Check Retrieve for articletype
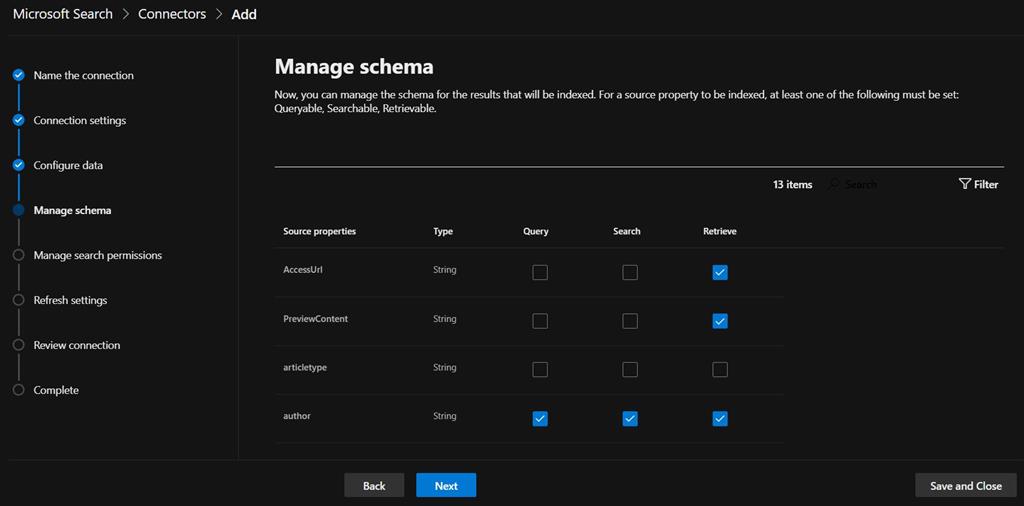The height and width of the screenshot is (506, 1024). 720,370
